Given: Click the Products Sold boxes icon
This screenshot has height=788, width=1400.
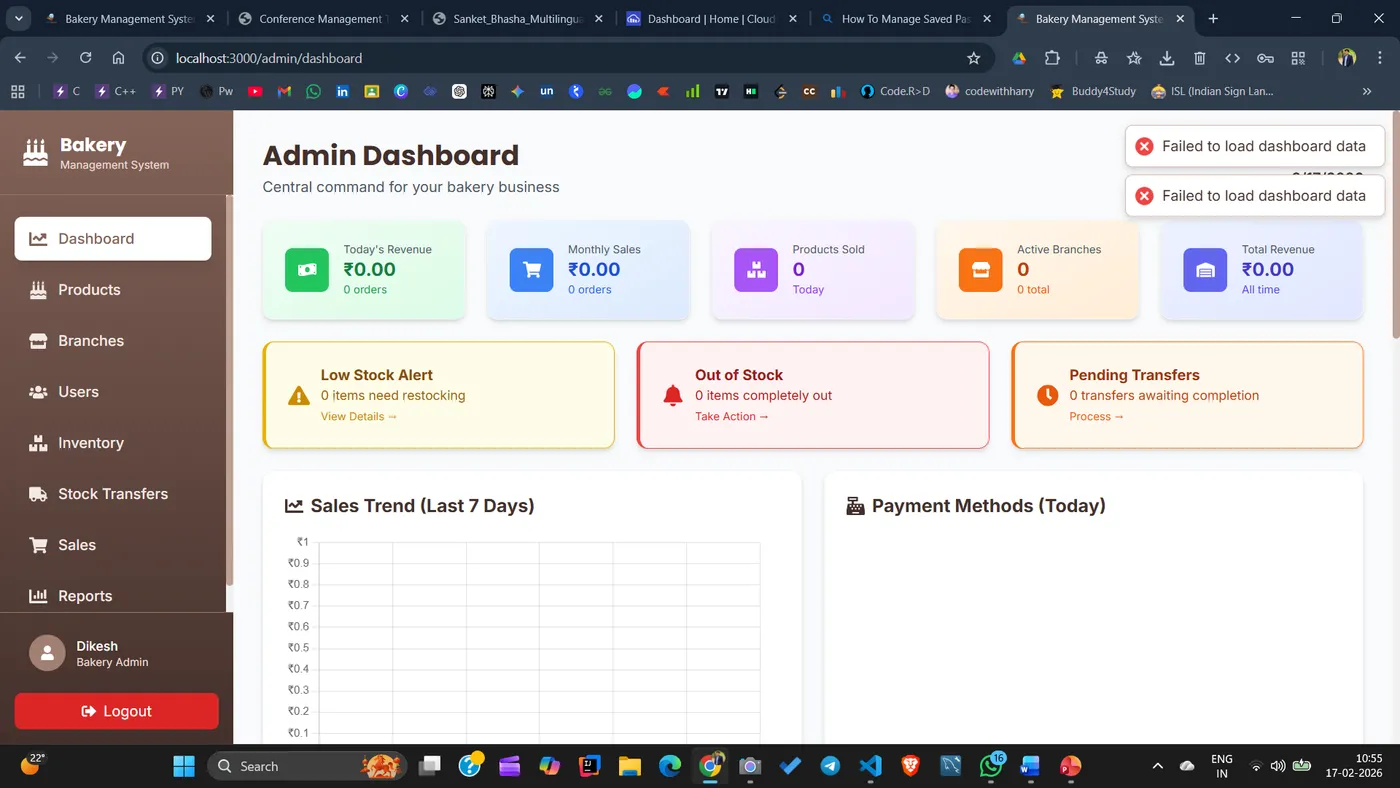Looking at the screenshot, I should tap(756, 270).
